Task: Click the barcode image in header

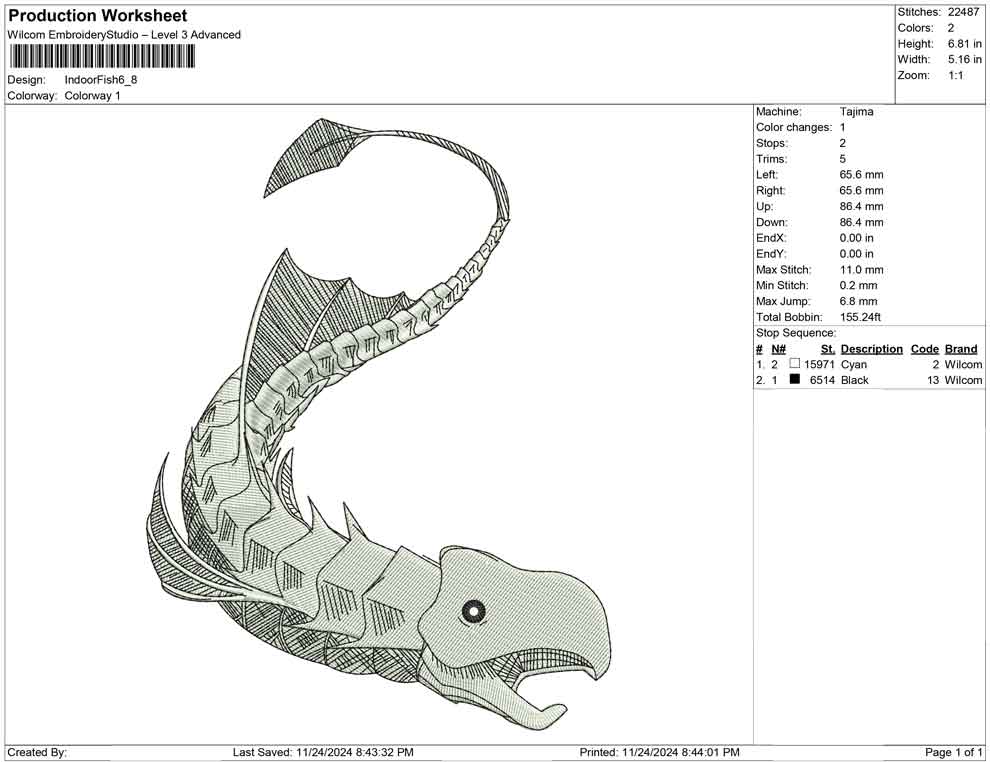Action: tap(101, 57)
